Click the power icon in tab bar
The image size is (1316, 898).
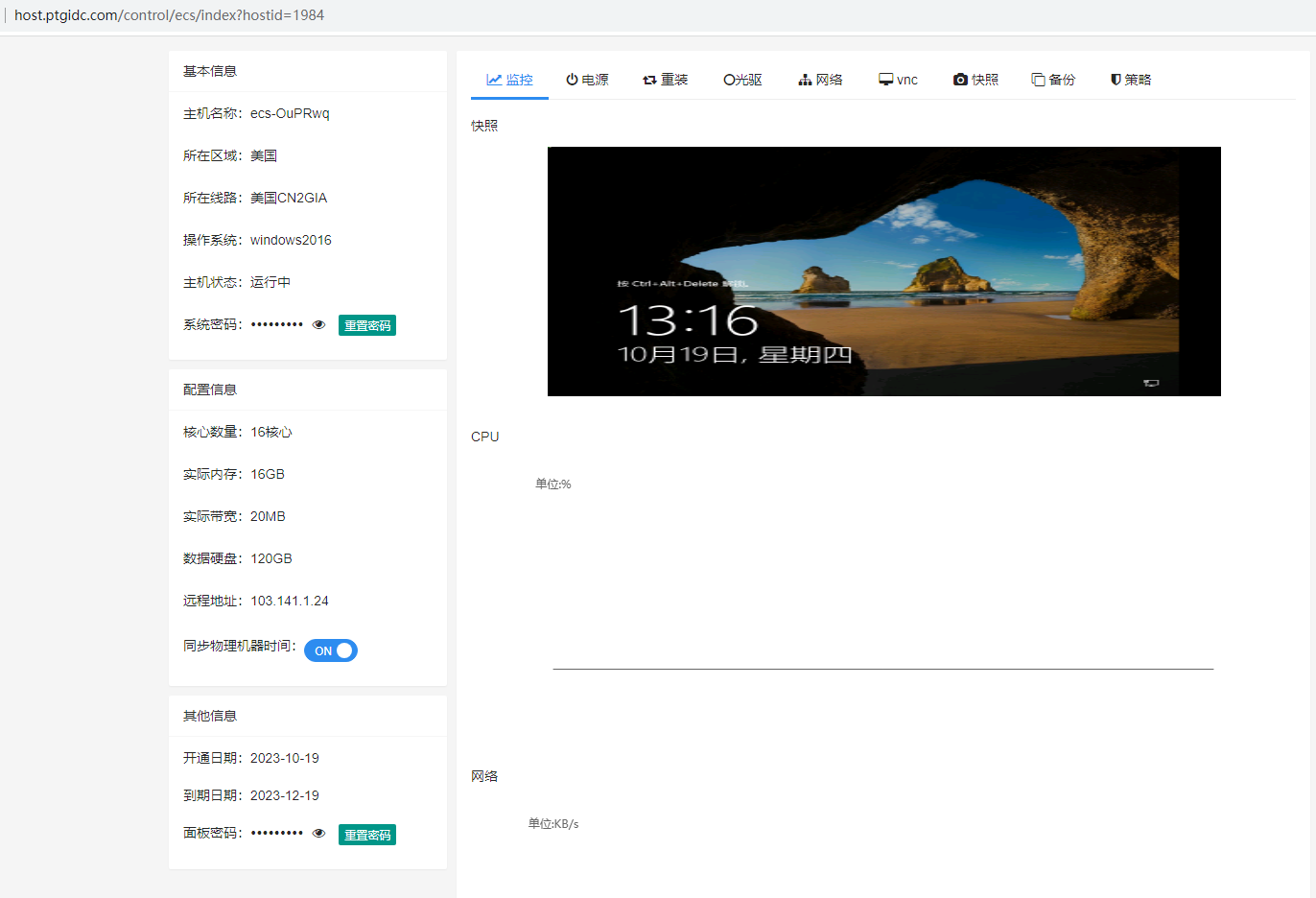pyautogui.click(x=572, y=80)
